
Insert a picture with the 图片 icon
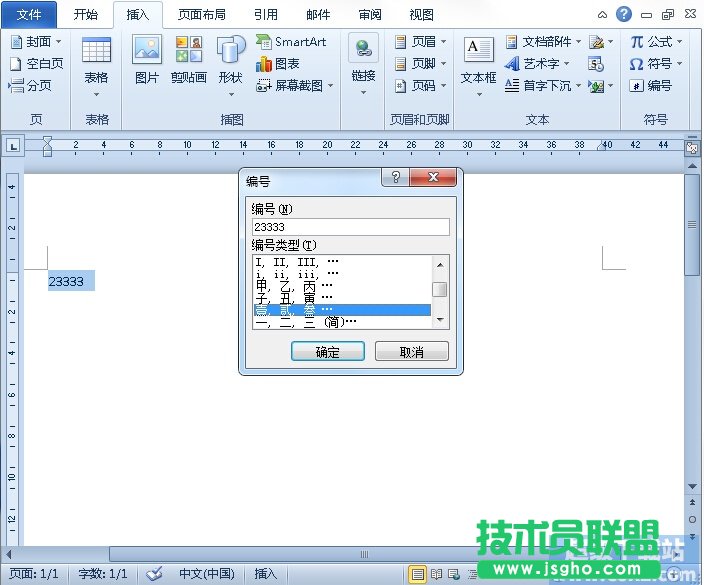click(146, 60)
